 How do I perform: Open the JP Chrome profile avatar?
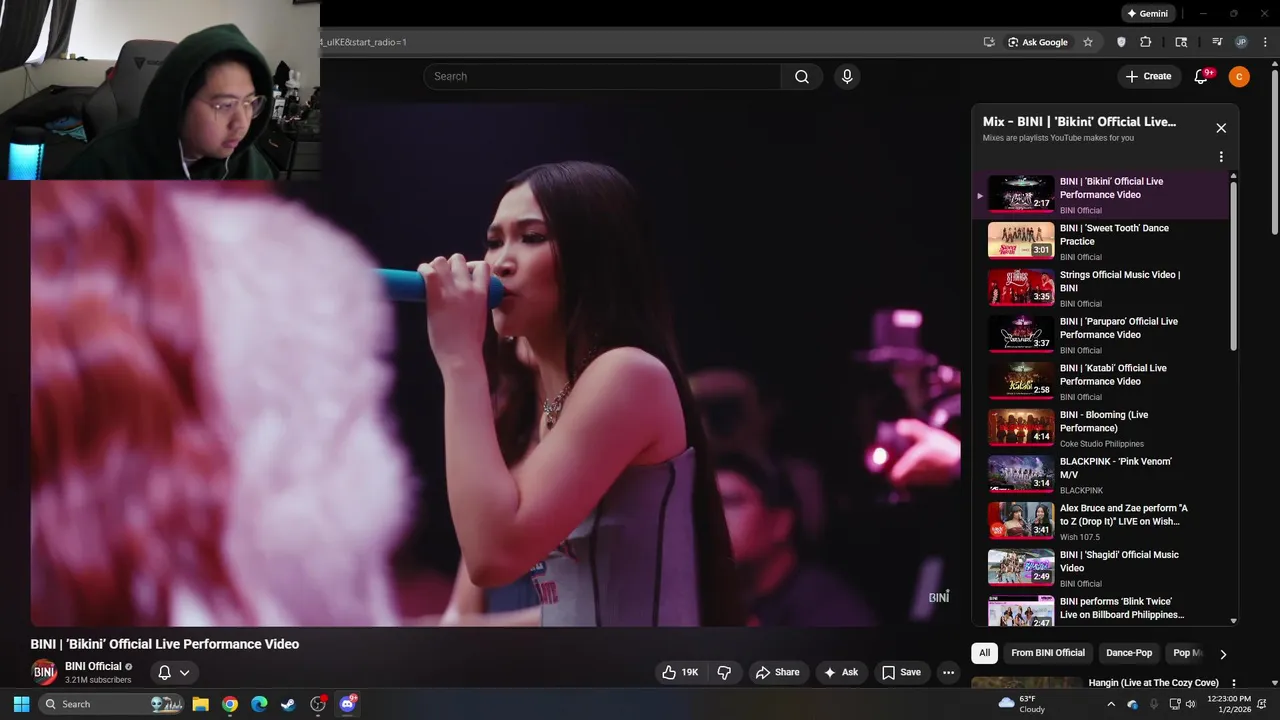(x=1241, y=42)
